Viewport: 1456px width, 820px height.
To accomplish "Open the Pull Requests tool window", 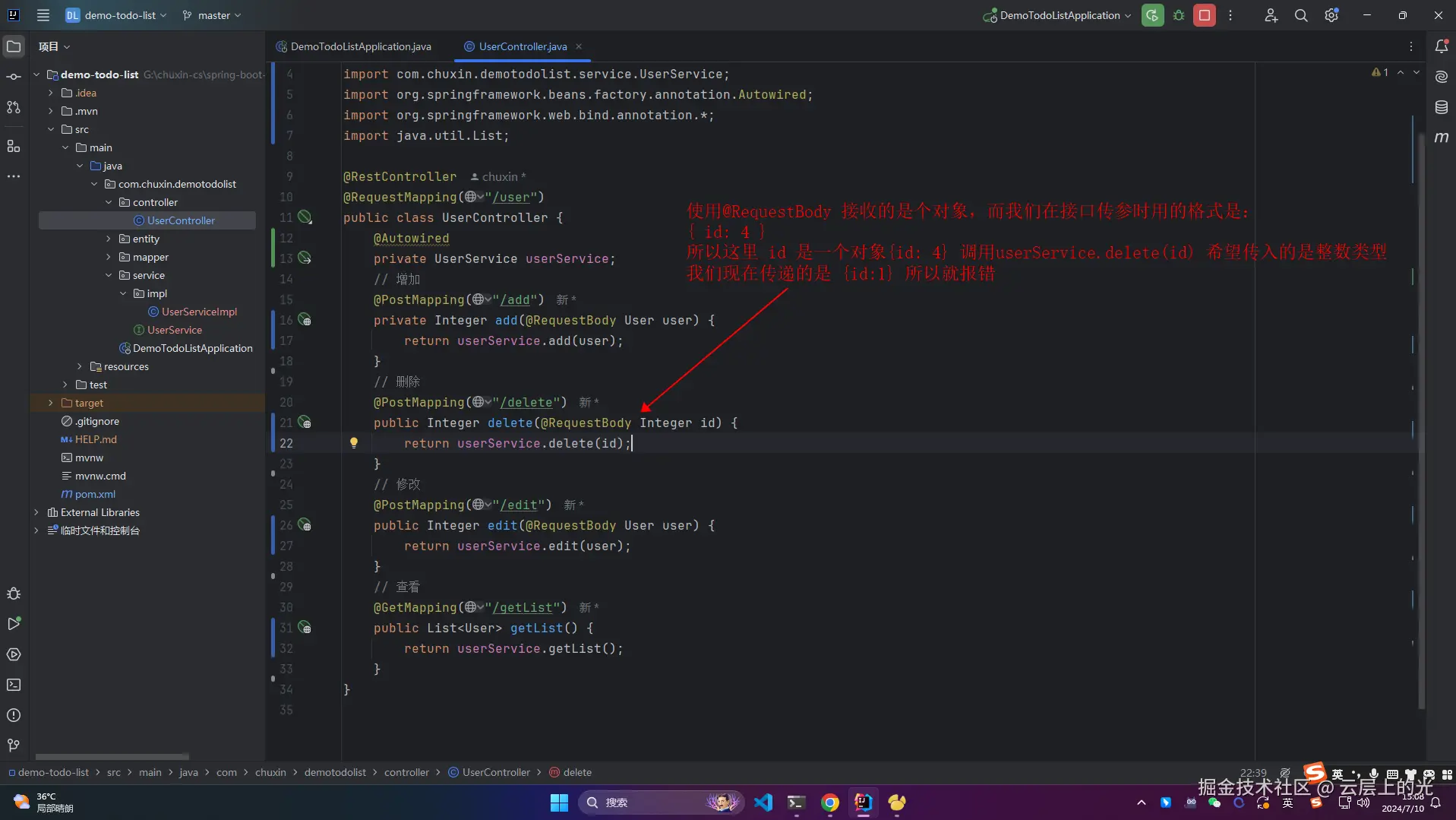I will [14, 107].
